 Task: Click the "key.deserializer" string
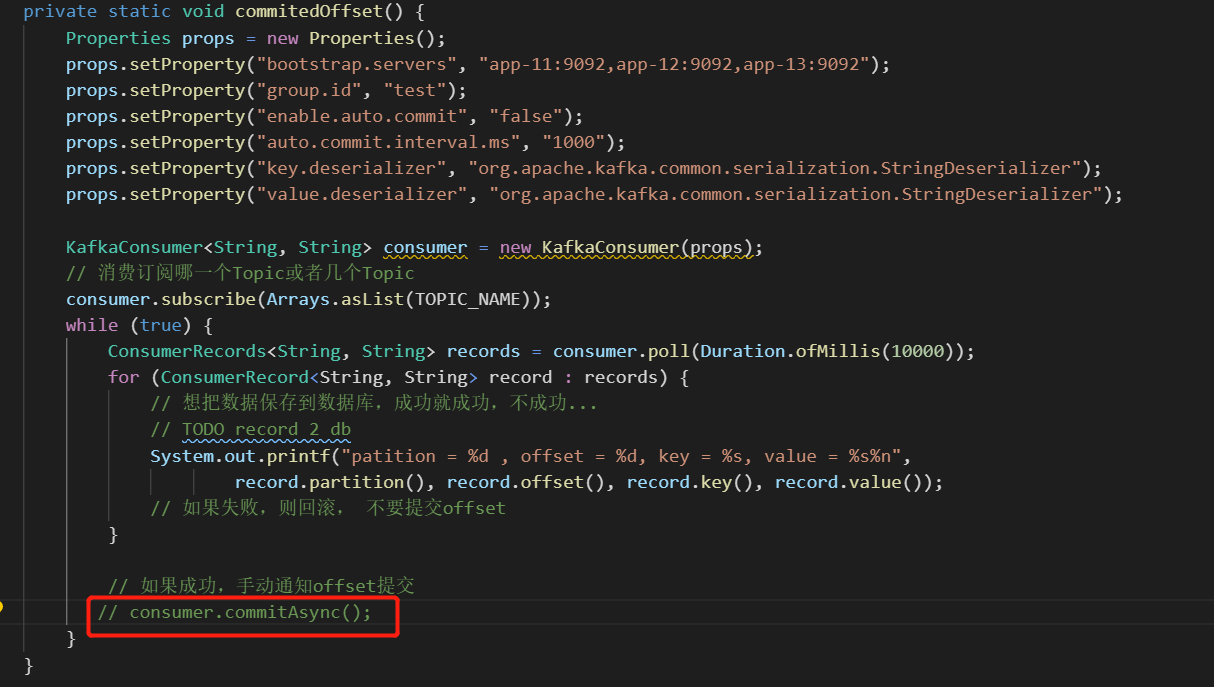[352, 168]
